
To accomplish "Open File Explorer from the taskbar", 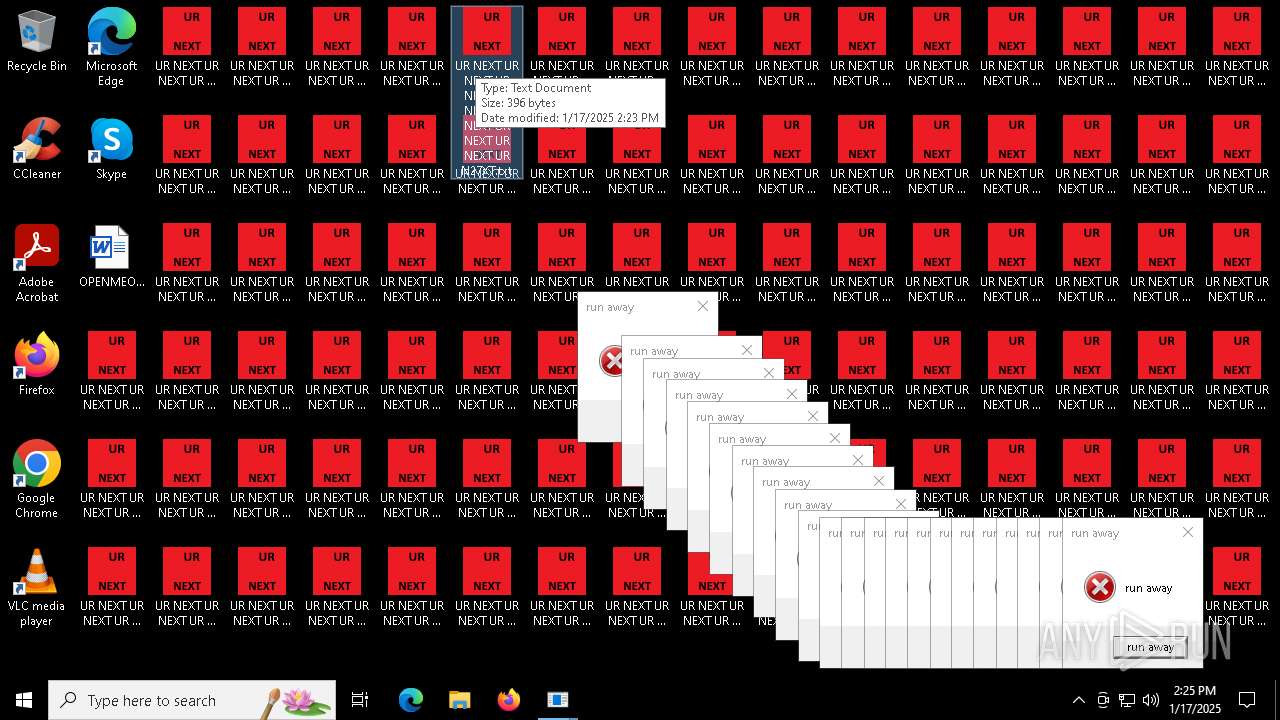I will (x=459, y=700).
